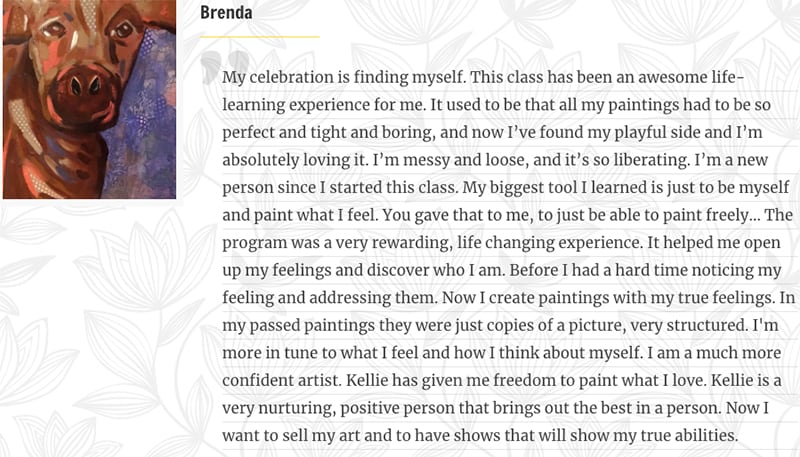Viewport: 800px width, 457px height.
Task: Click the yellow underline beneath Brenda
Action: pos(260,37)
